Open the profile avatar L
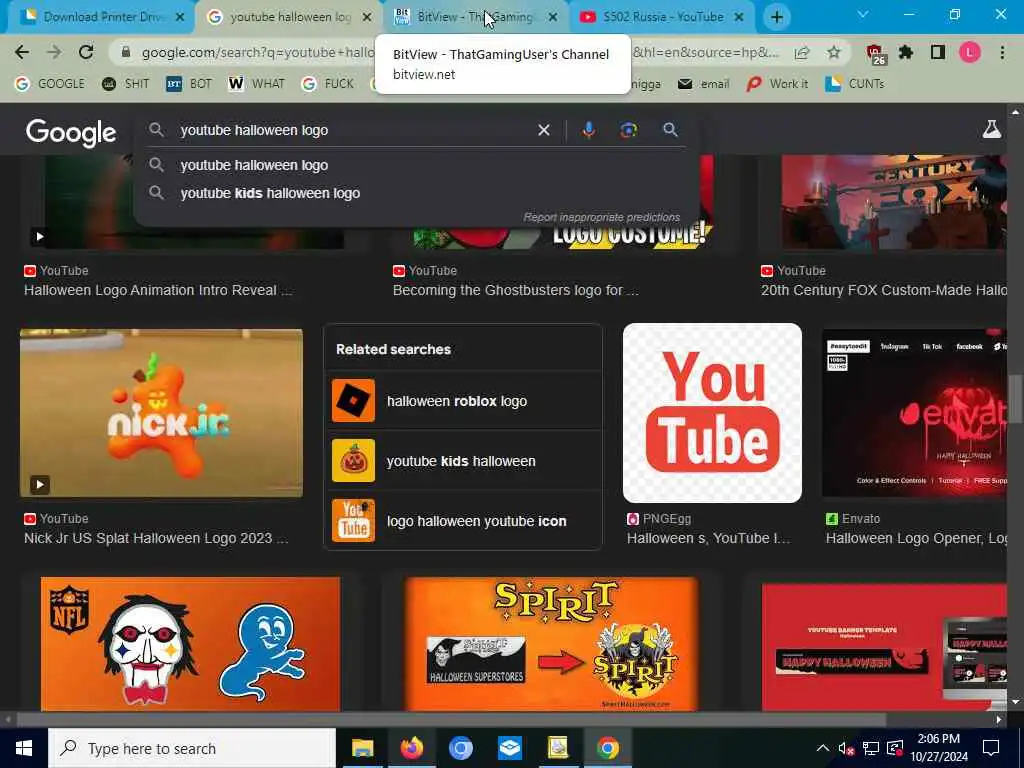Image resolution: width=1024 pixels, height=768 pixels. coord(970,52)
